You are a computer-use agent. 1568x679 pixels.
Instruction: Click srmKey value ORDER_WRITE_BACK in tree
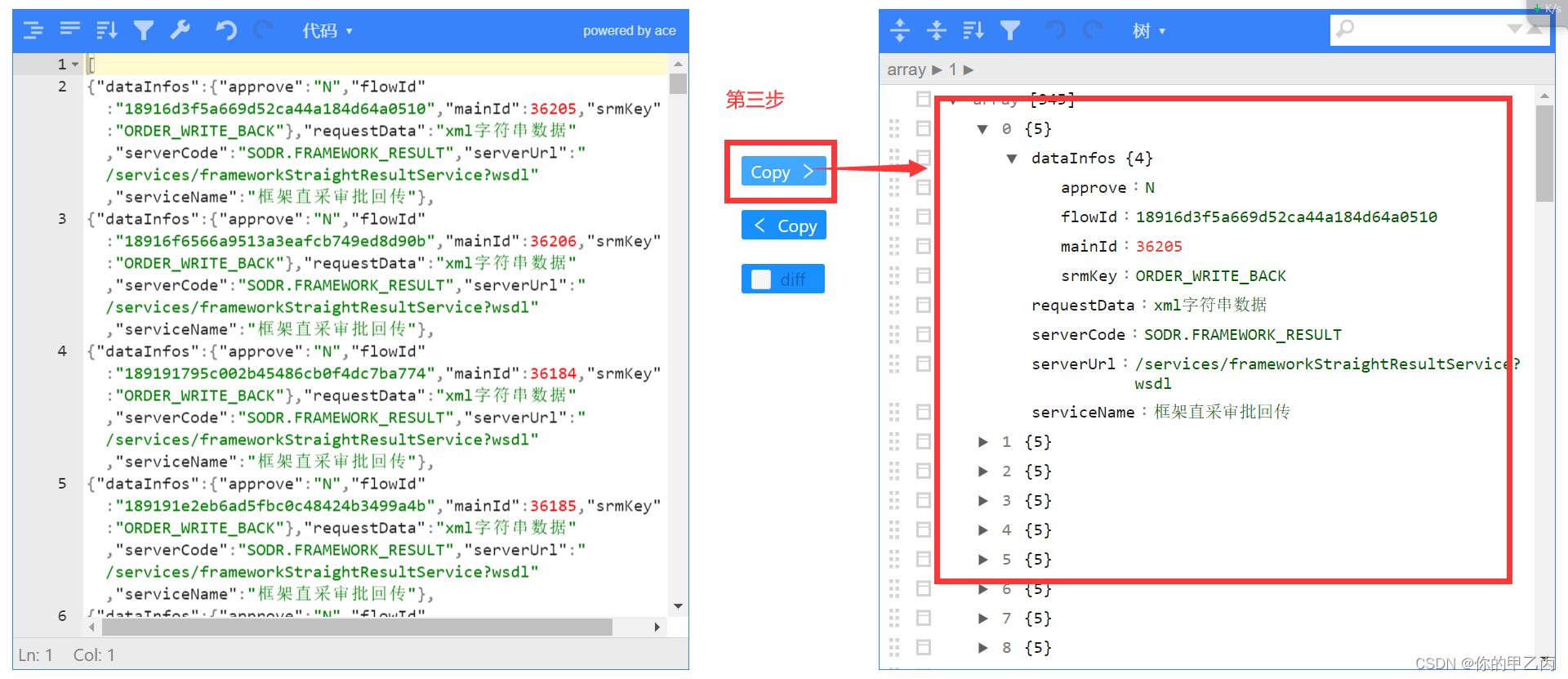(1210, 276)
